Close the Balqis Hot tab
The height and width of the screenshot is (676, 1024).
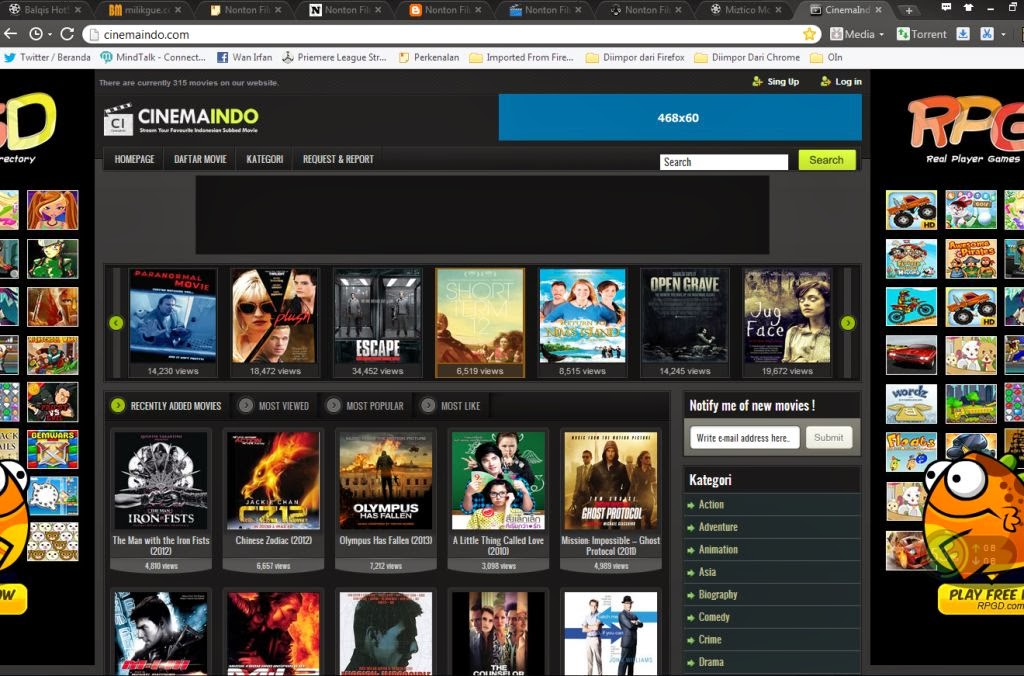pos(78,10)
